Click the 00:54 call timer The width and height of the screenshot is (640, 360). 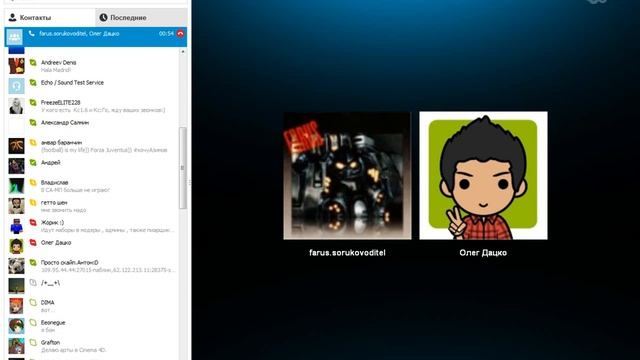click(167, 33)
